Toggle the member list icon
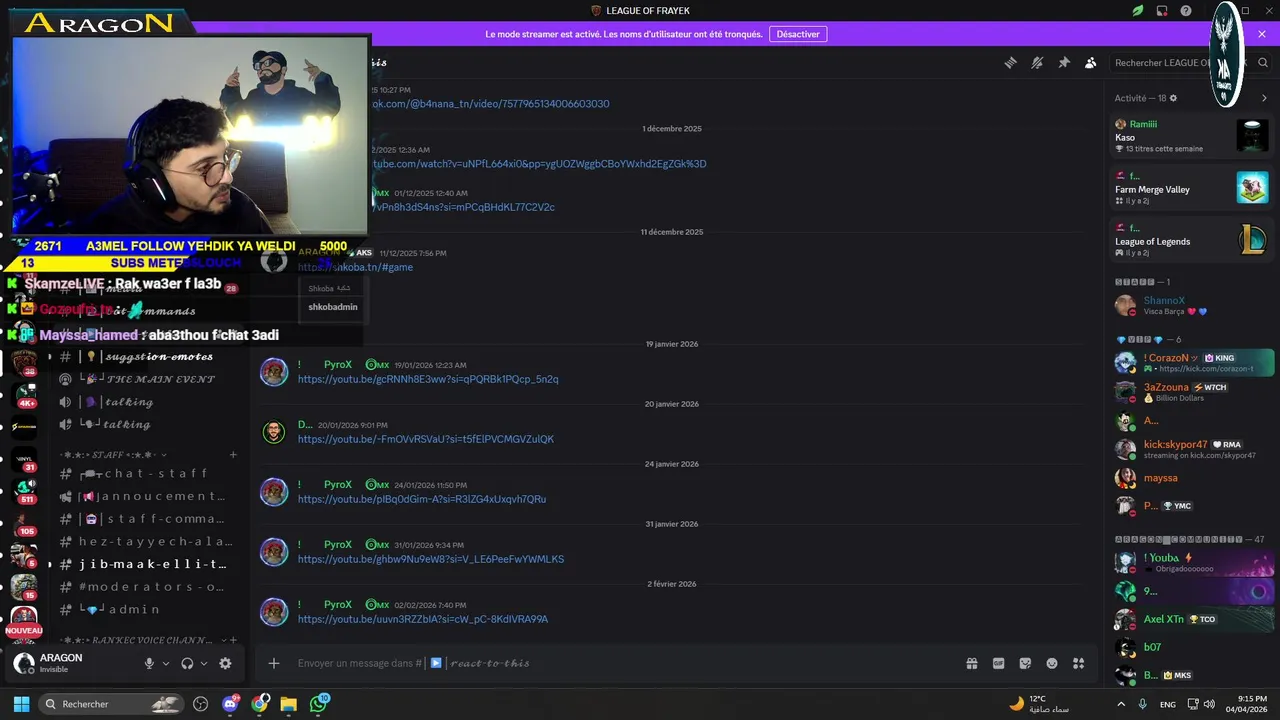The height and width of the screenshot is (720, 1280). click(1091, 62)
